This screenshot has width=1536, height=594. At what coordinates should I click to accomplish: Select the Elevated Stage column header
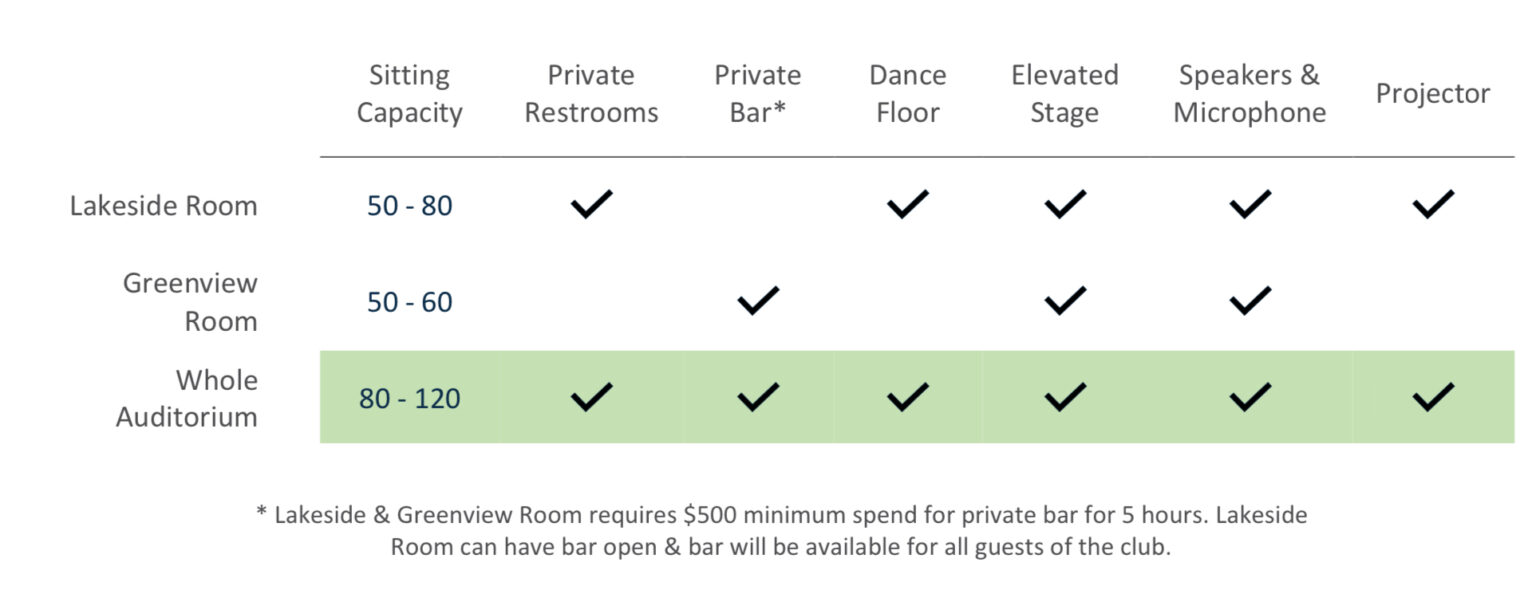(1064, 94)
